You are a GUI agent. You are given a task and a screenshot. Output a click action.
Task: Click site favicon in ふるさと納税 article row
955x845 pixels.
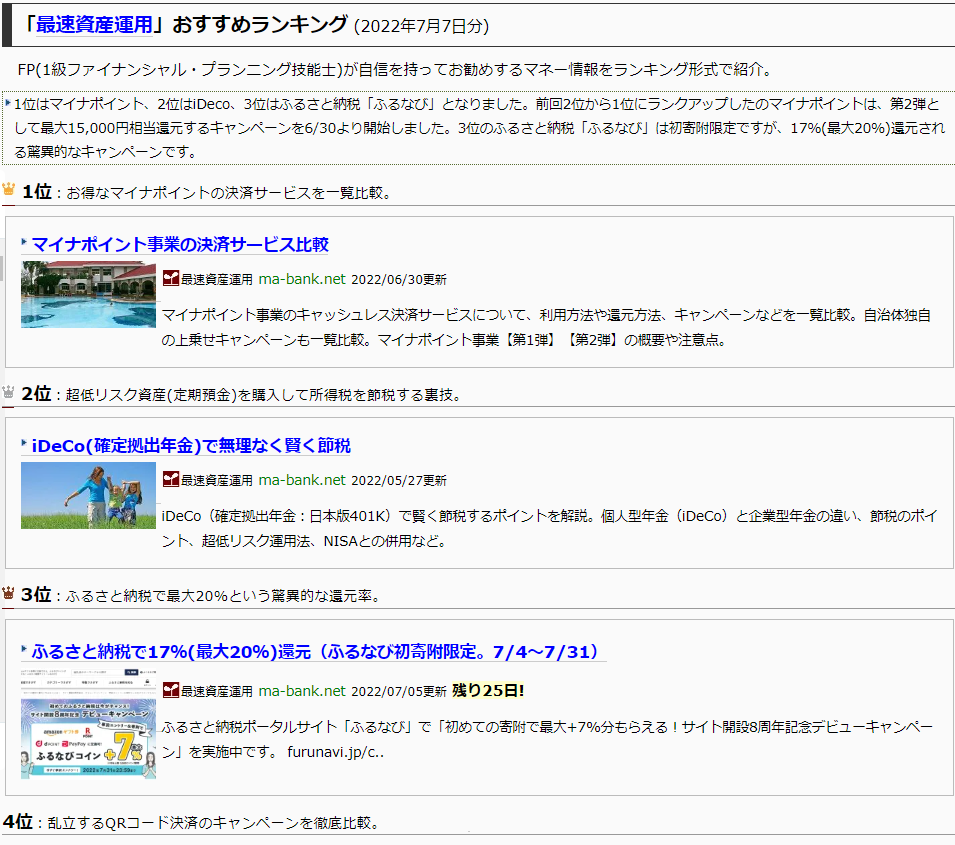click(171, 690)
